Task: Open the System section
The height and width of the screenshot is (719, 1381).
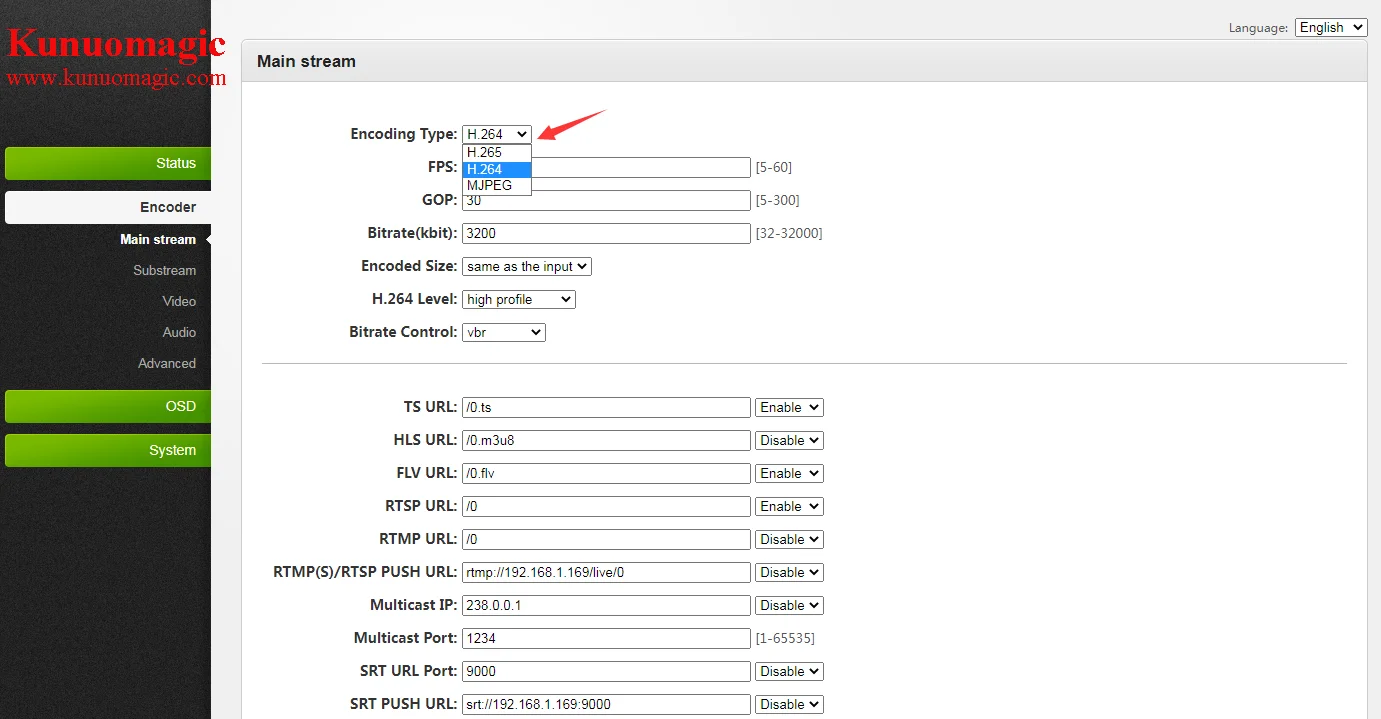Action: tap(108, 450)
